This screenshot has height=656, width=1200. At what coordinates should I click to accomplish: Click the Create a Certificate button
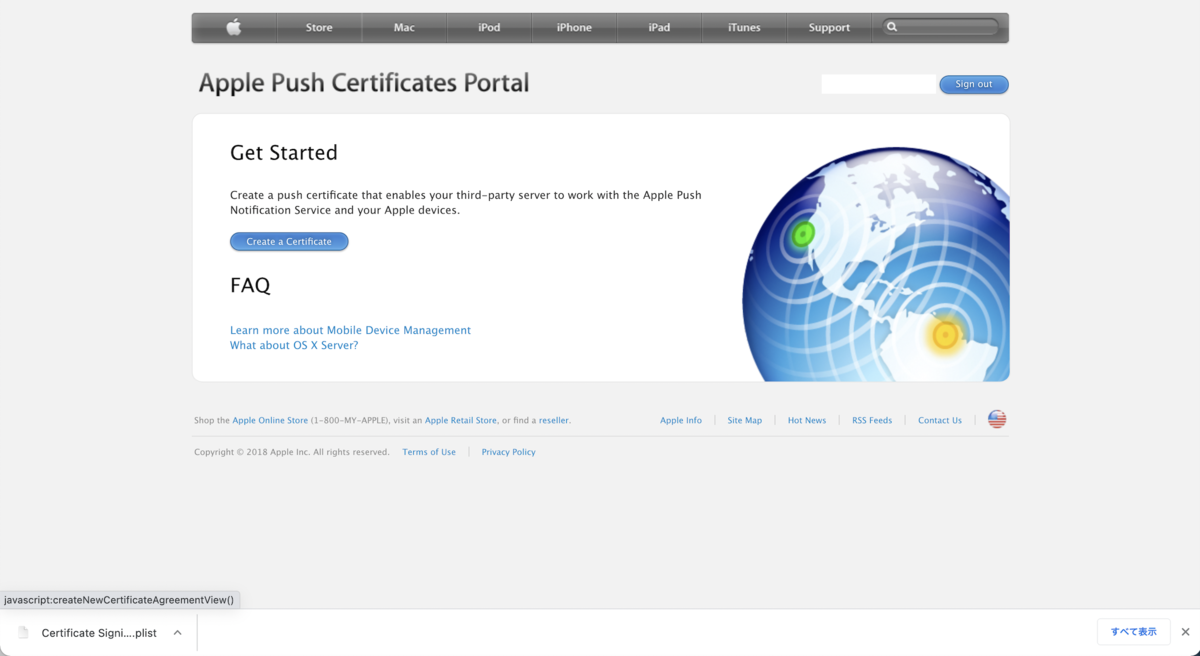point(289,241)
